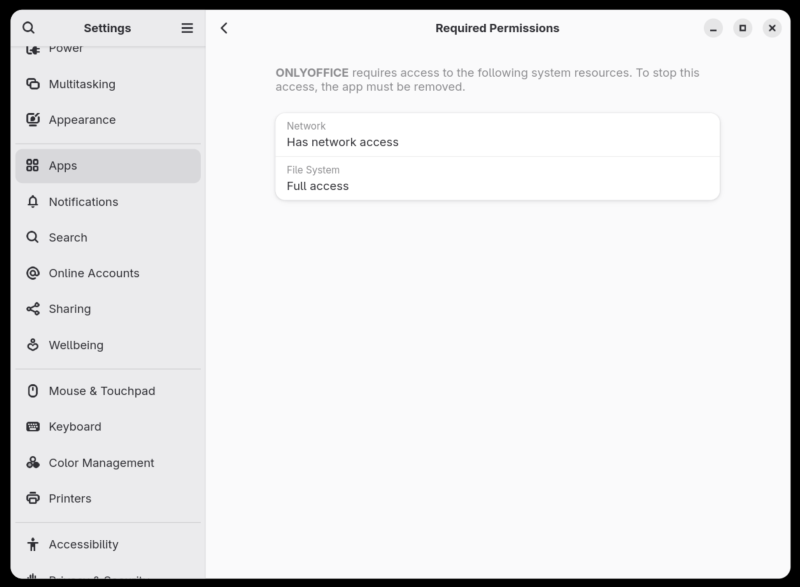The image size is (800, 587).
Task: Navigate back with the back arrow
Action: coord(224,28)
